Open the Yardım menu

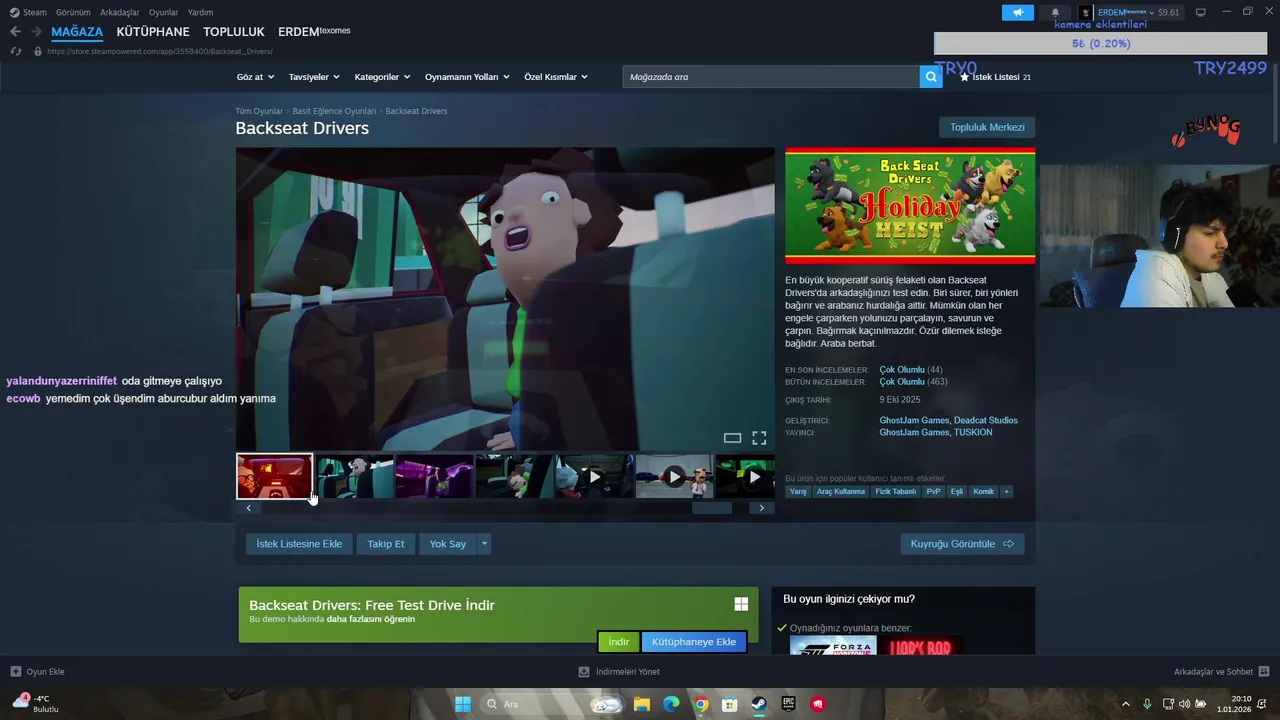tap(200, 12)
